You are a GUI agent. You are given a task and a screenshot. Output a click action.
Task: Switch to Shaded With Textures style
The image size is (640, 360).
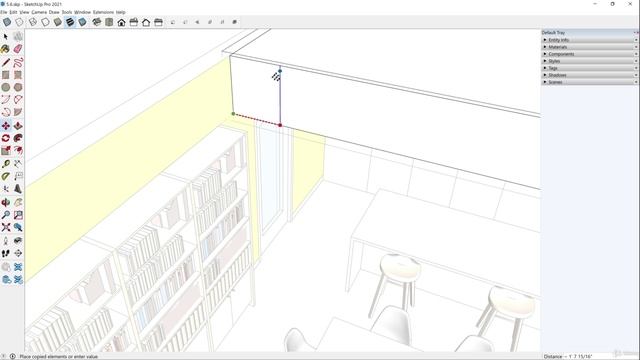[x=70, y=22]
